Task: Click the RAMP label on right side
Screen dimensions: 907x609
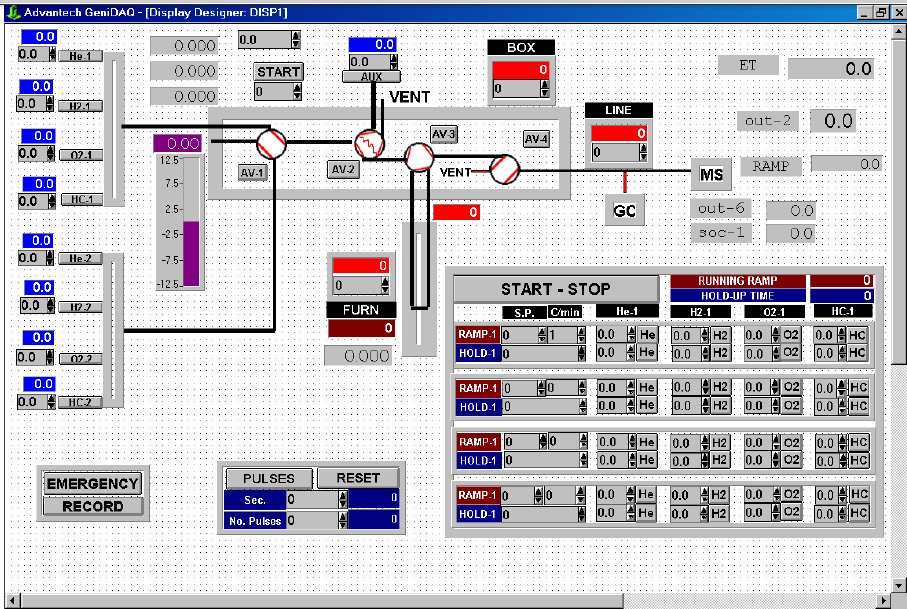Action: (x=770, y=166)
